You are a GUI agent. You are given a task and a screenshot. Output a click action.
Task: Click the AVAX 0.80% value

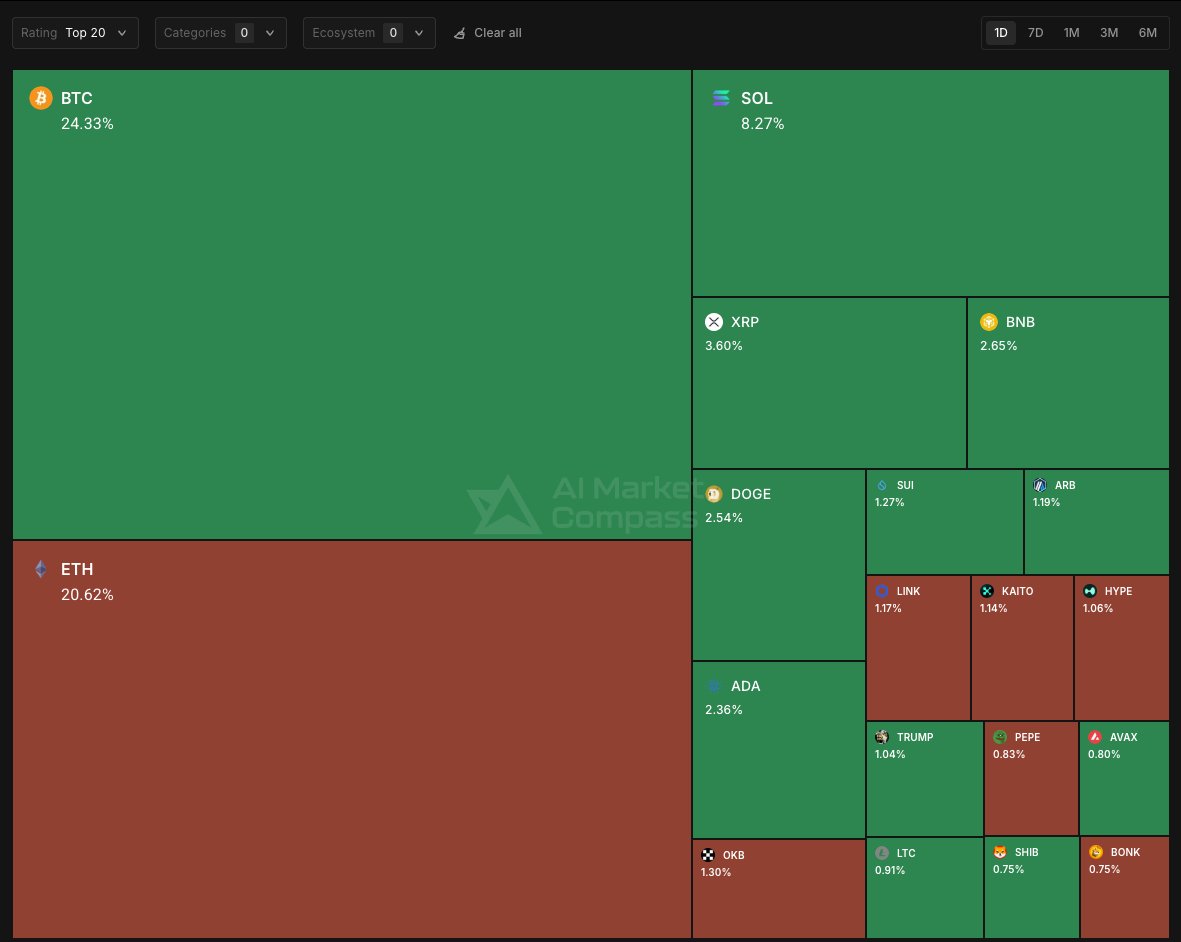coord(1104,755)
